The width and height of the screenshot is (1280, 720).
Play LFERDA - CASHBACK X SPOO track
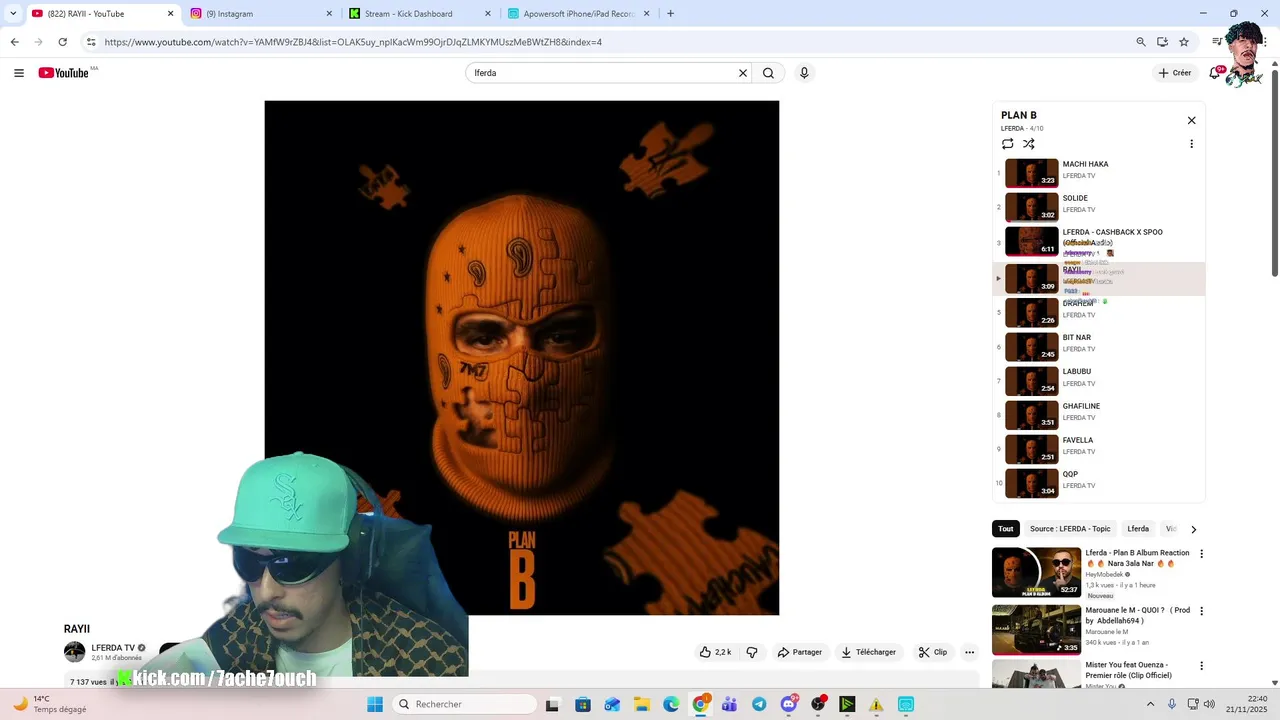tap(1098, 241)
